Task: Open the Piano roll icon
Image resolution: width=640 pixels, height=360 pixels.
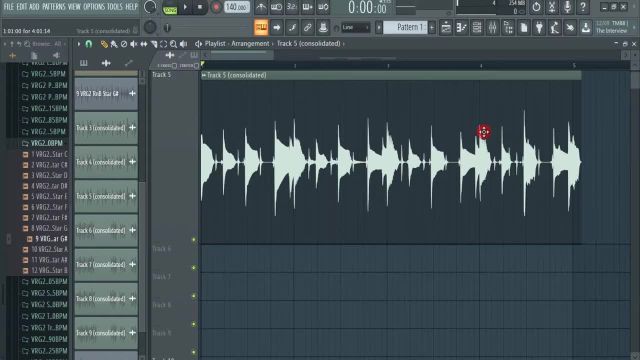Action: click(x=462, y=27)
